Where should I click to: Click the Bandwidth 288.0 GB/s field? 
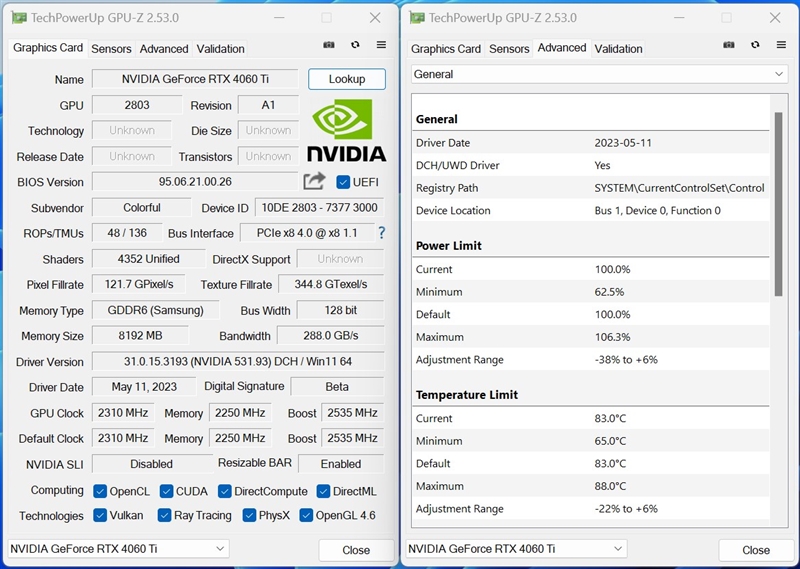(x=331, y=336)
